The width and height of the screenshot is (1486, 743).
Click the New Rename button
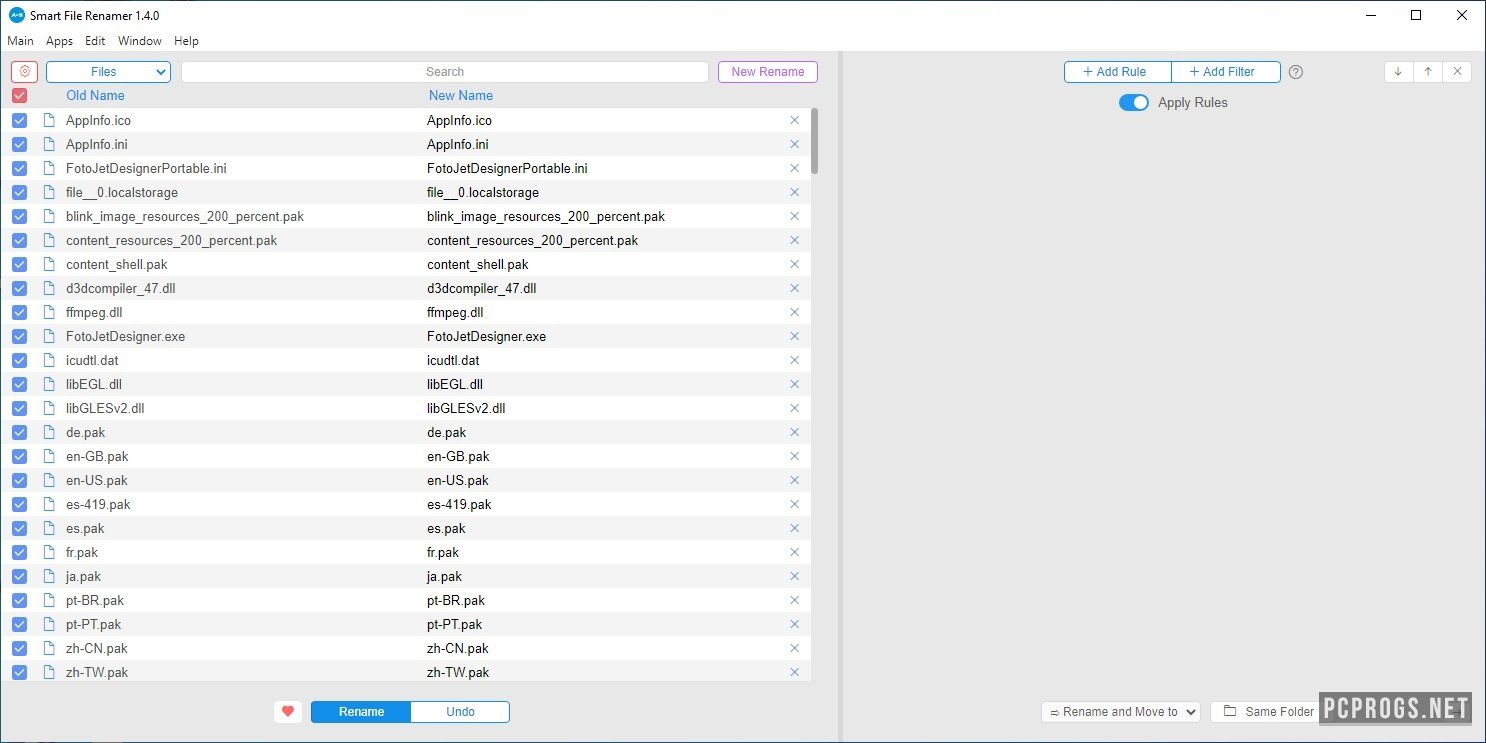point(768,72)
